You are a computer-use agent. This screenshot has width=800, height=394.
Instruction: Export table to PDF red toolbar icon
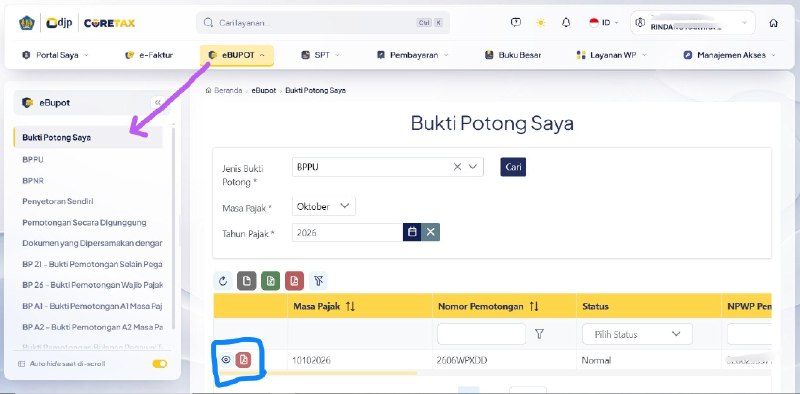(x=294, y=281)
